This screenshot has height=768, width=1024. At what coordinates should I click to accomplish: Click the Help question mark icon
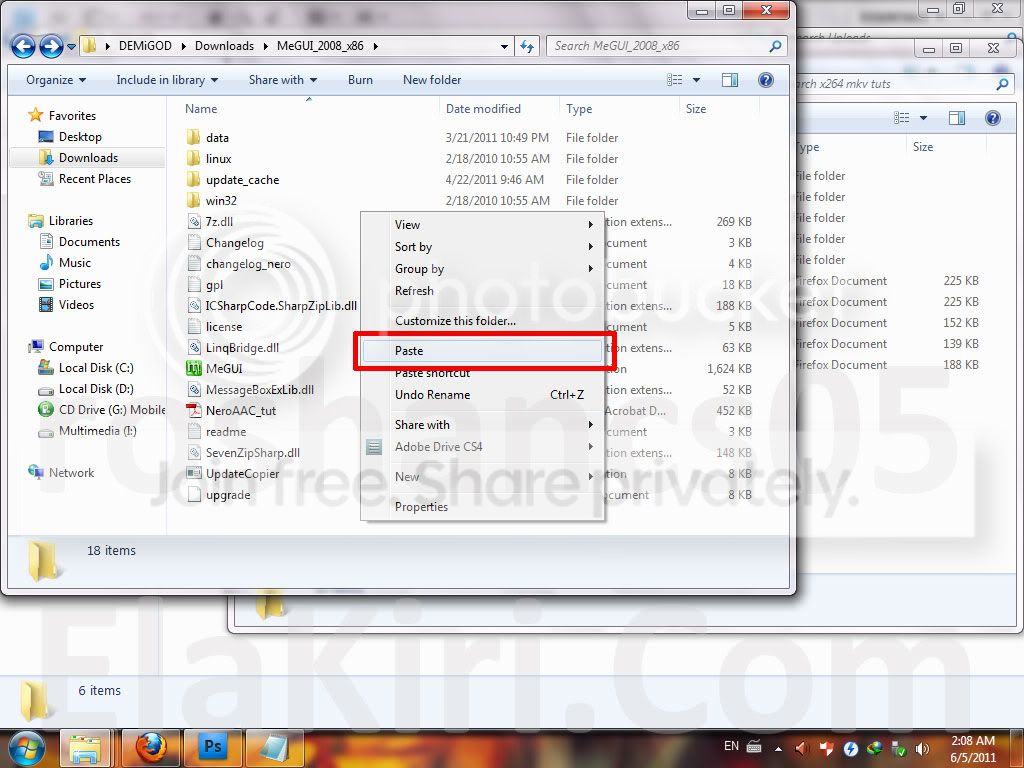[x=766, y=80]
